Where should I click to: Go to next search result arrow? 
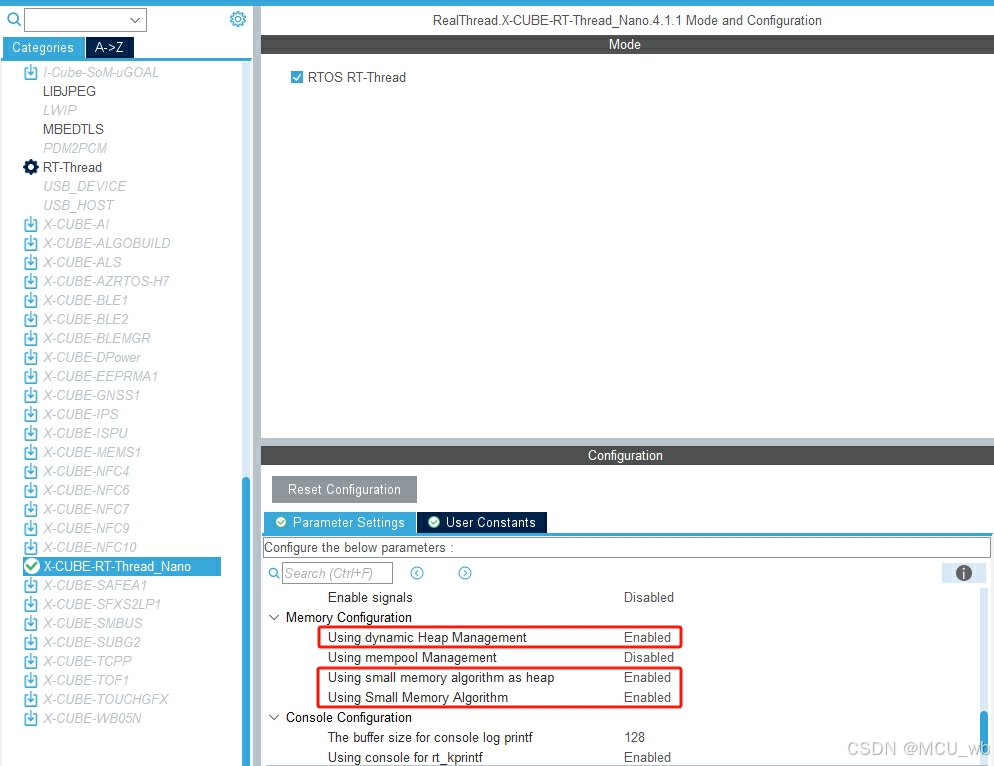(465, 573)
